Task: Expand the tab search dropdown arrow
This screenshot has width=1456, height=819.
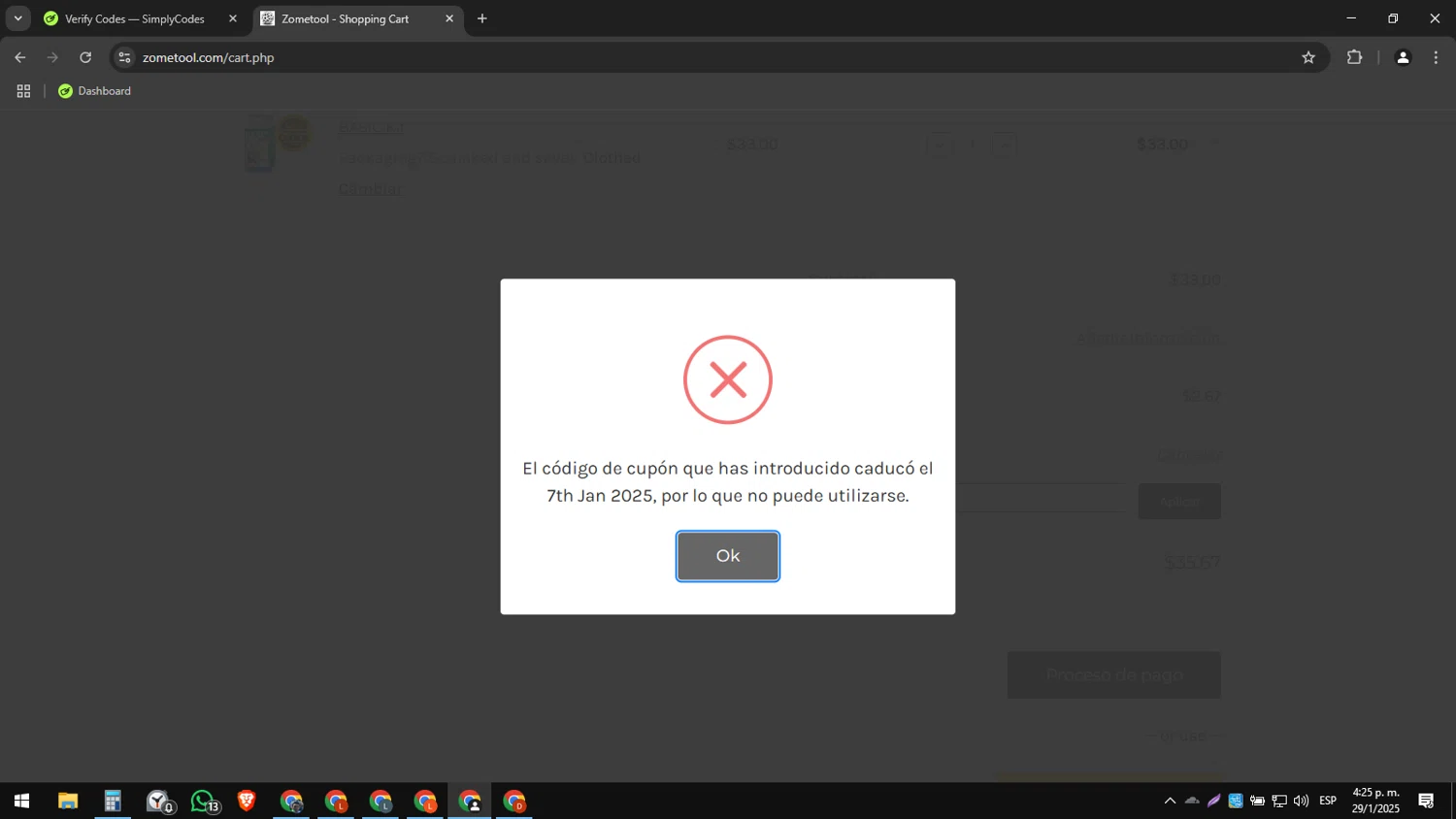Action: (x=17, y=18)
